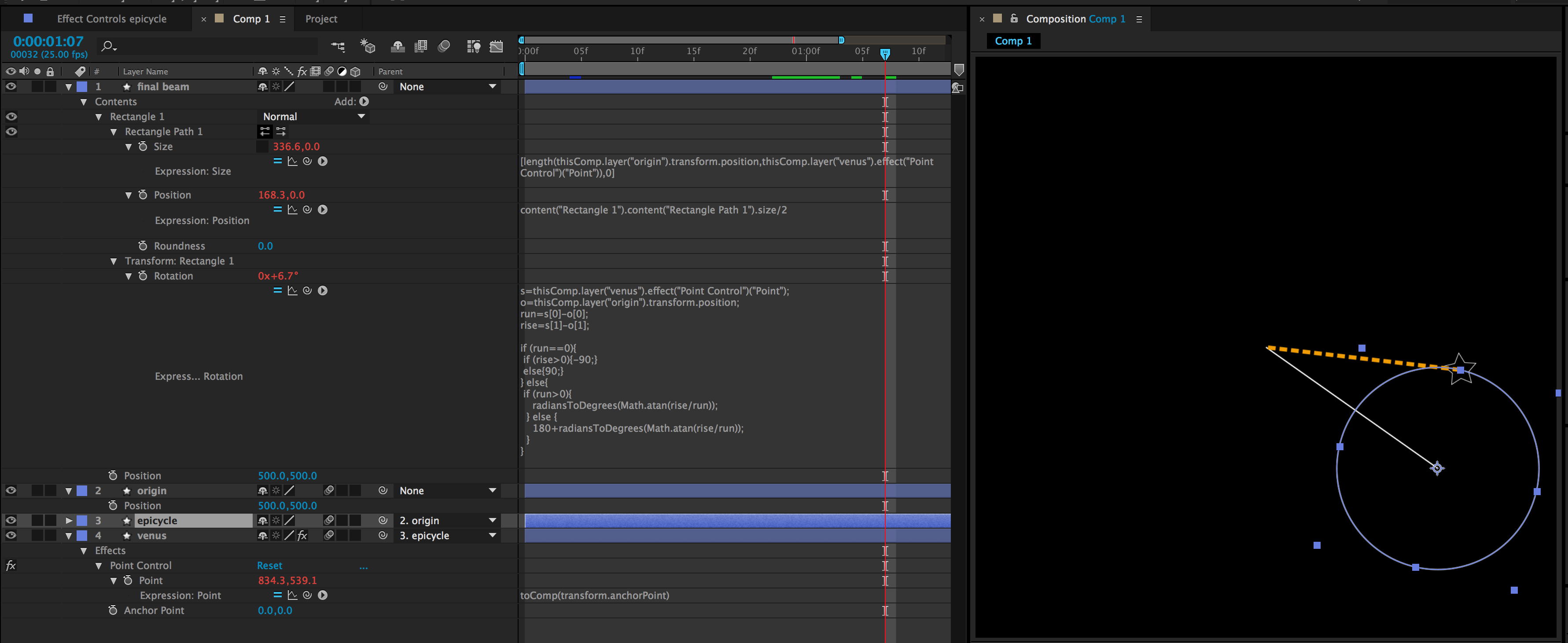This screenshot has height=643, width=1568.
Task: Collapse Transform: Rectangle 1 group
Action: point(114,261)
